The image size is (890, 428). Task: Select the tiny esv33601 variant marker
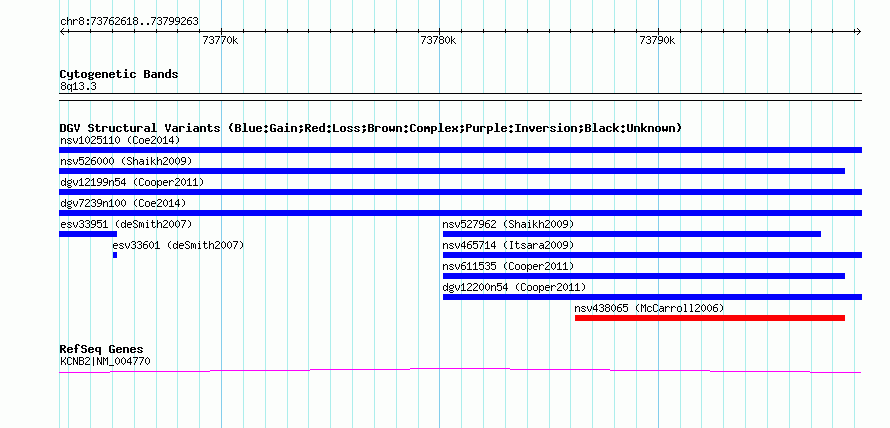[x=115, y=255]
